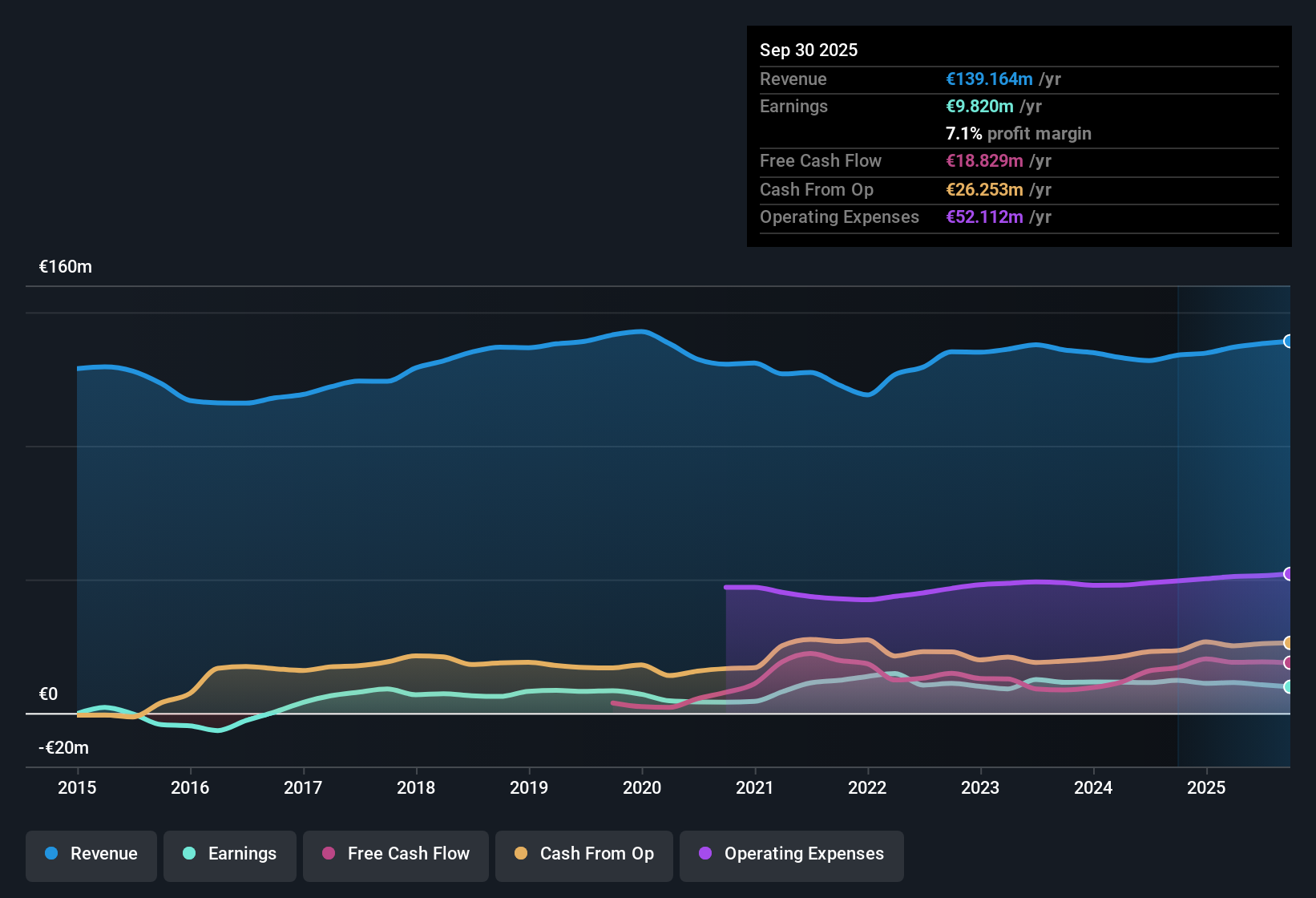Click the €160m axis label
Image resolution: width=1316 pixels, height=898 pixels.
(x=66, y=266)
